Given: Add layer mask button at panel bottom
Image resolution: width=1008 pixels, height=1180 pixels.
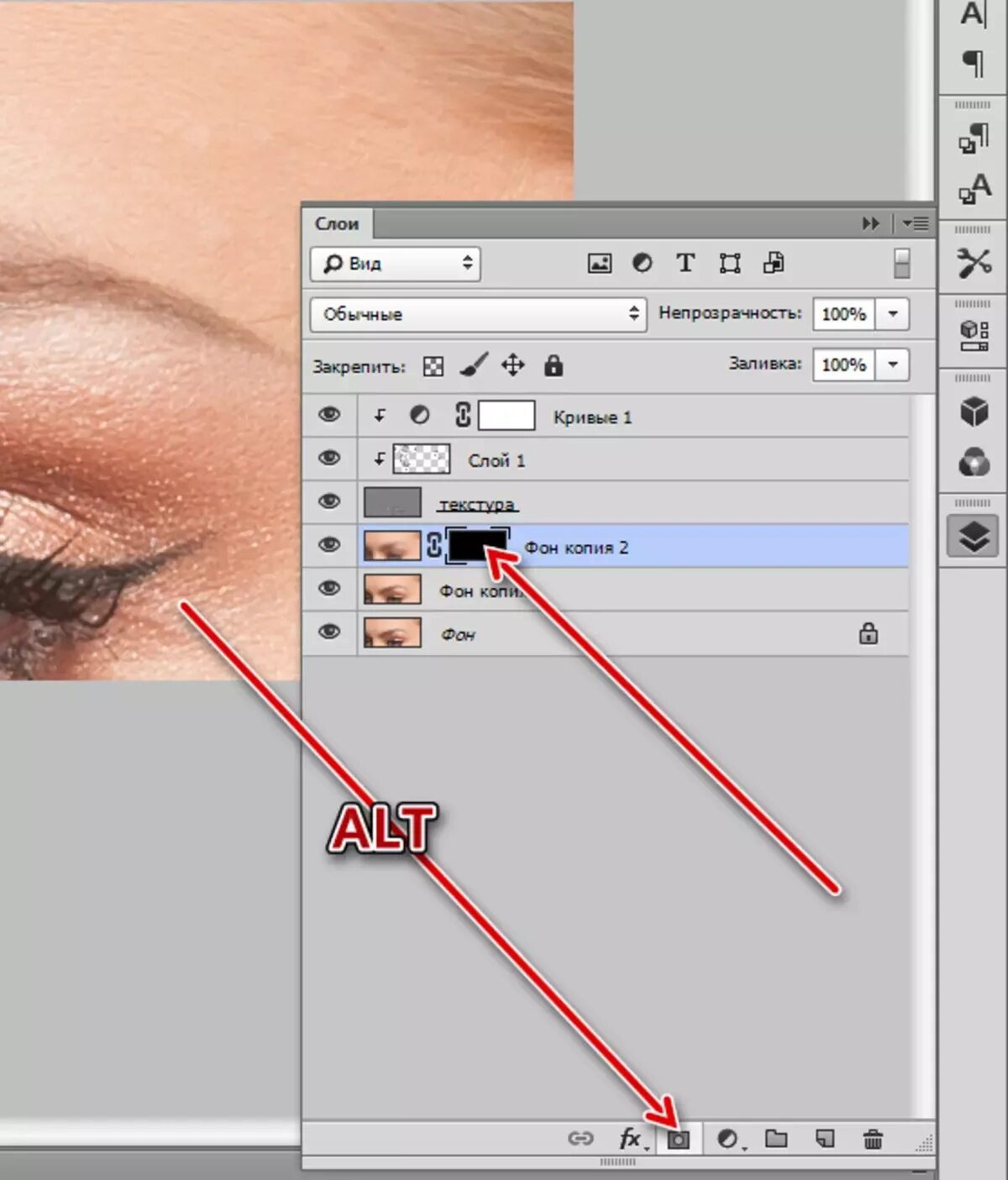Looking at the screenshot, I should point(679,1140).
